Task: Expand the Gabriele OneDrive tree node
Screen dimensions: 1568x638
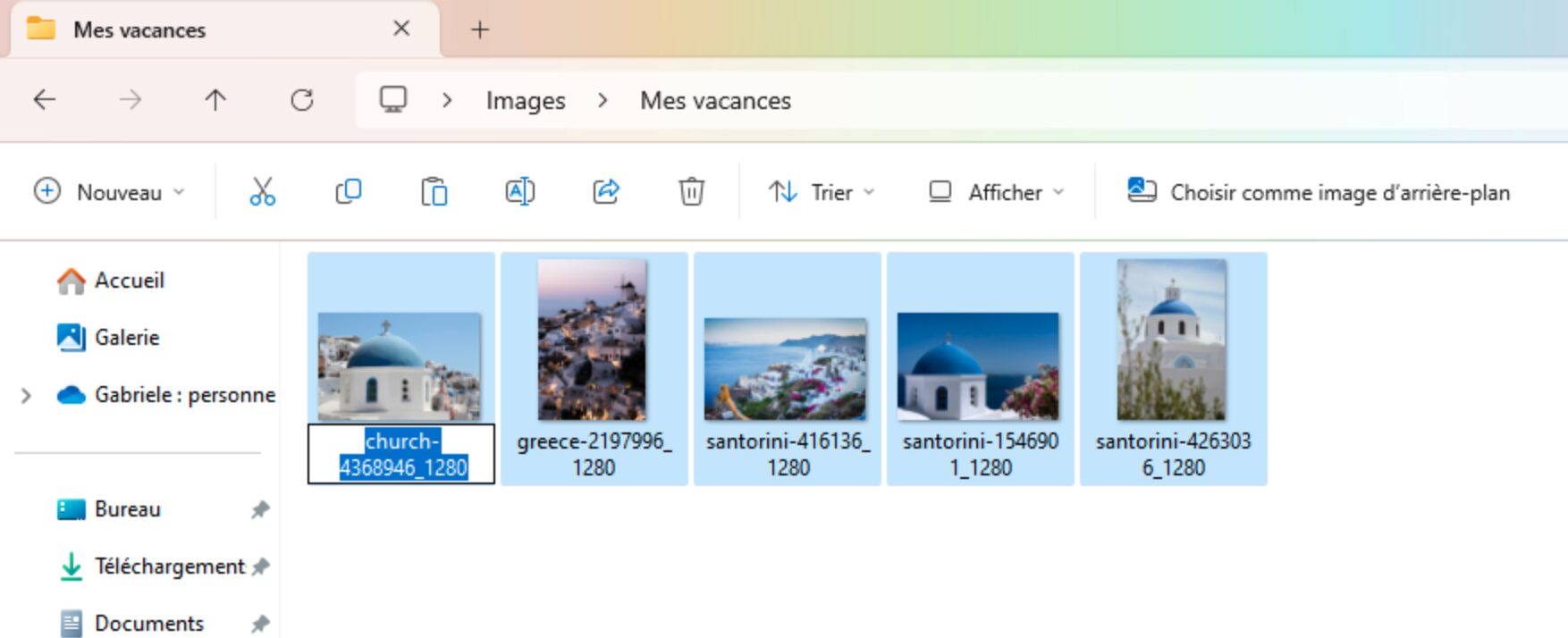Action: coord(26,395)
